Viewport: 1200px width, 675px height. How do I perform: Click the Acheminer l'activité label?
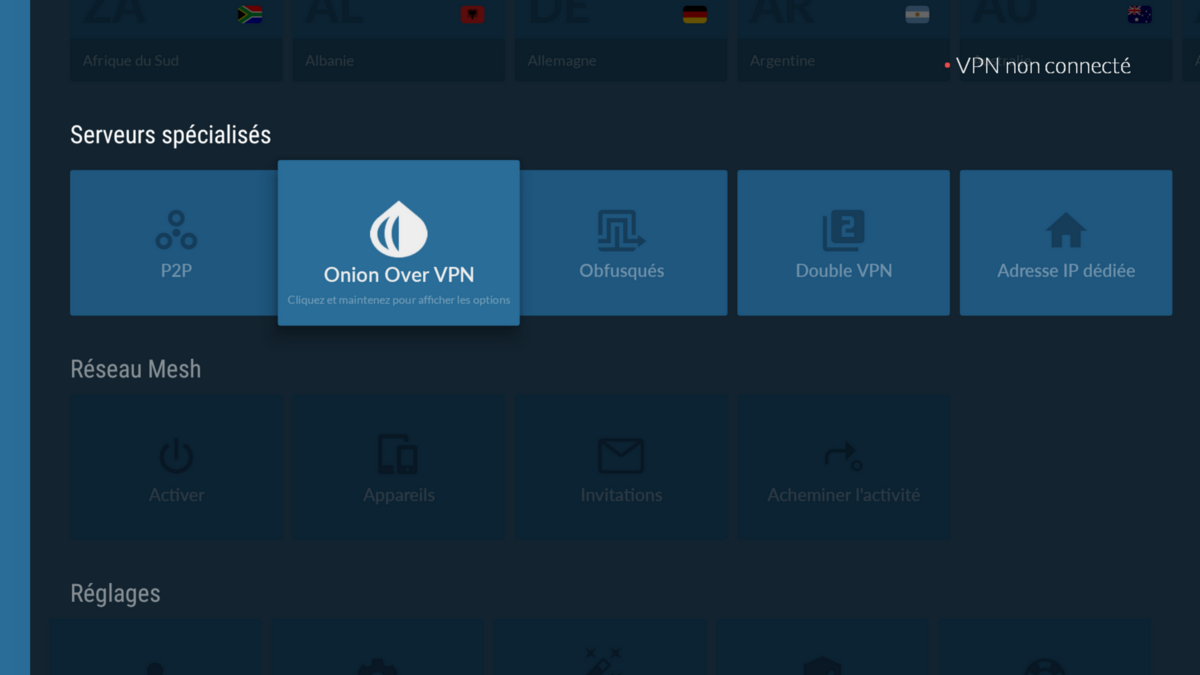[844, 495]
